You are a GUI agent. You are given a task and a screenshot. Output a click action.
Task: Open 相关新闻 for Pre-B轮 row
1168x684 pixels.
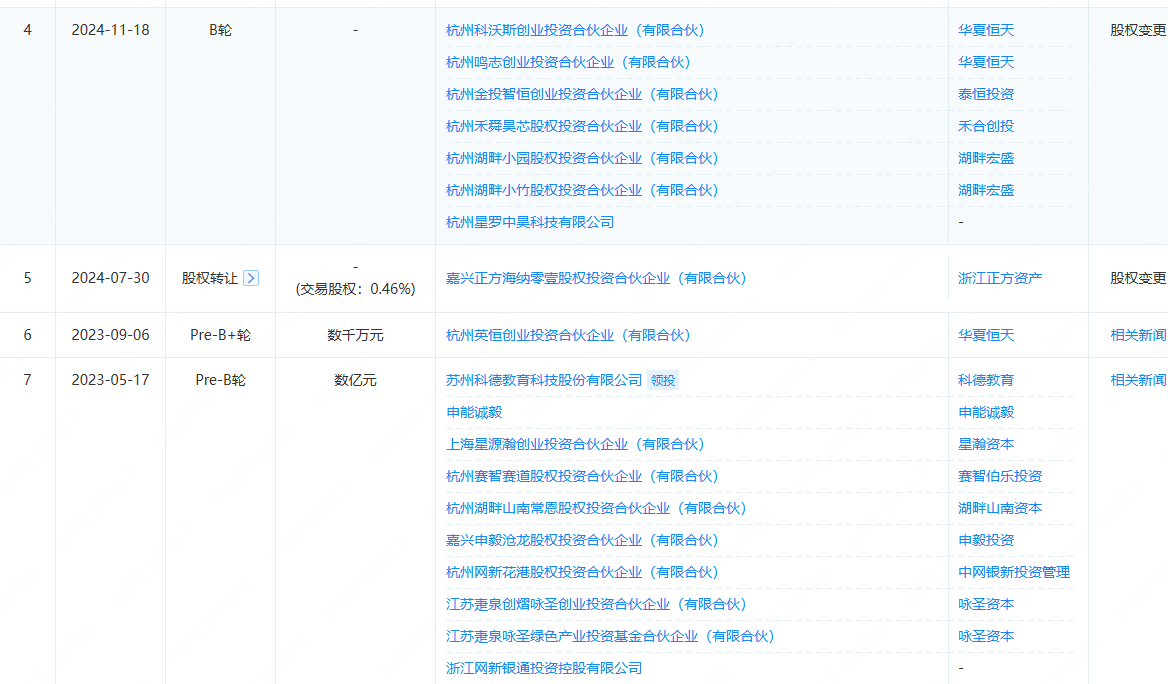coord(1138,380)
